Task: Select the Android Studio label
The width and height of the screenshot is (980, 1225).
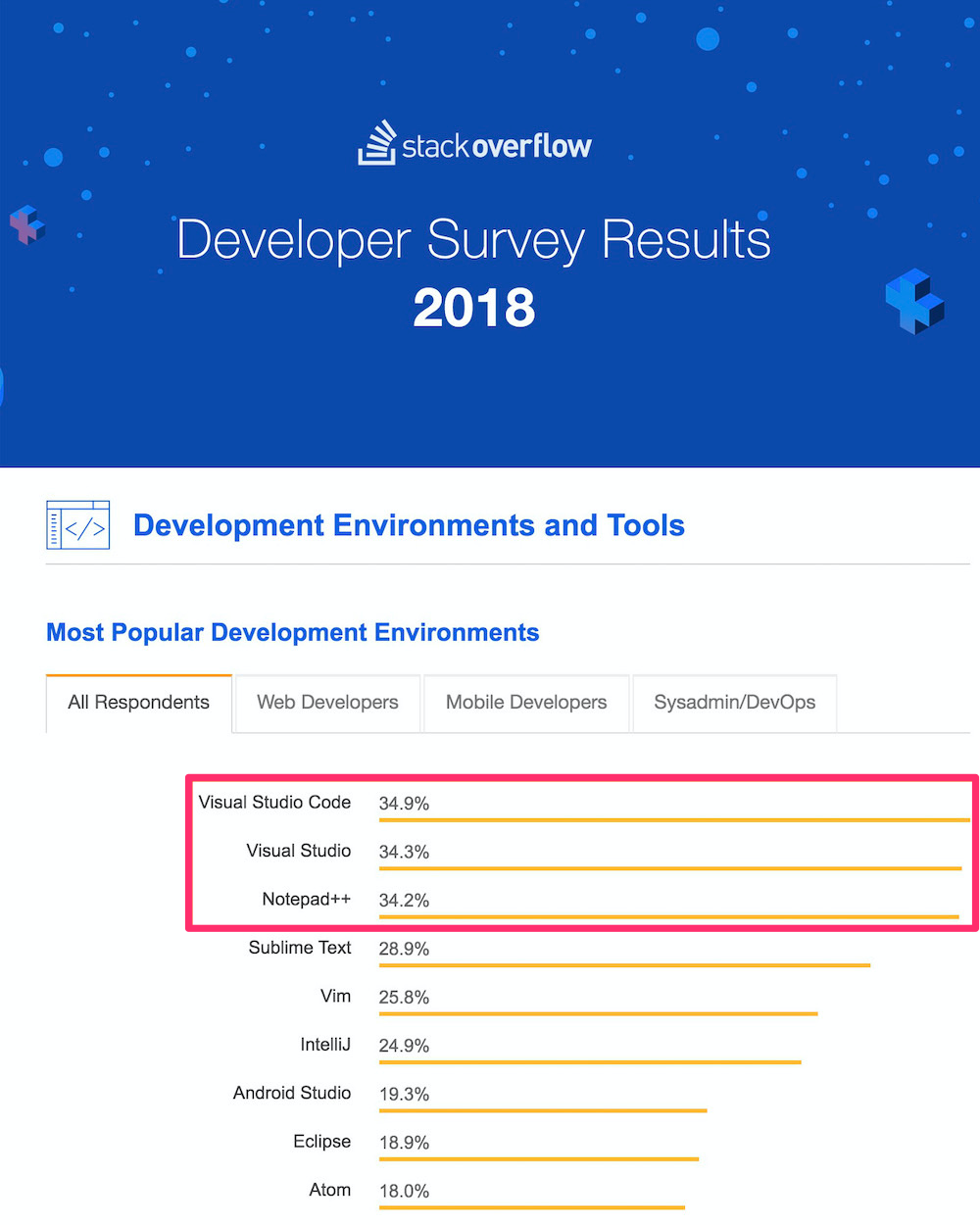Action: (x=292, y=1093)
